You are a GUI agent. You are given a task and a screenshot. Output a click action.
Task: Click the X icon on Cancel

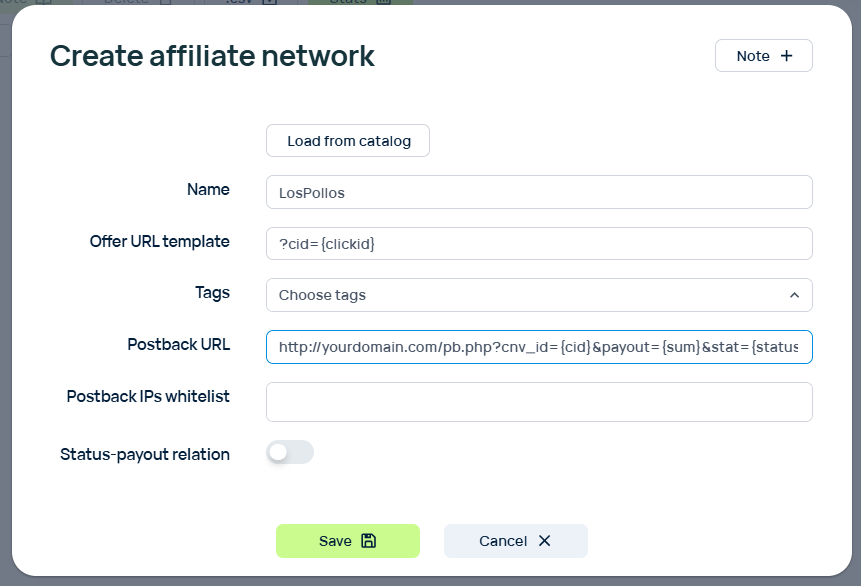click(x=544, y=541)
